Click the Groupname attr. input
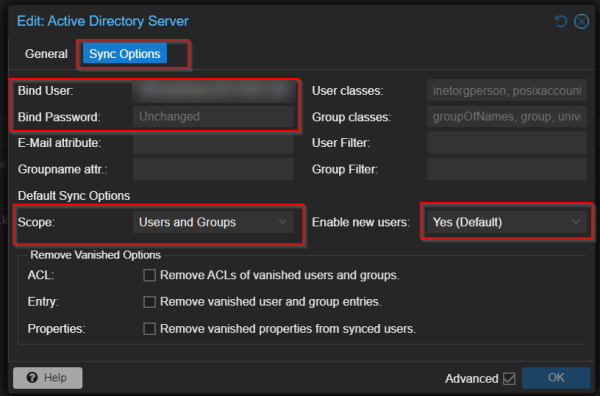 pos(213,169)
